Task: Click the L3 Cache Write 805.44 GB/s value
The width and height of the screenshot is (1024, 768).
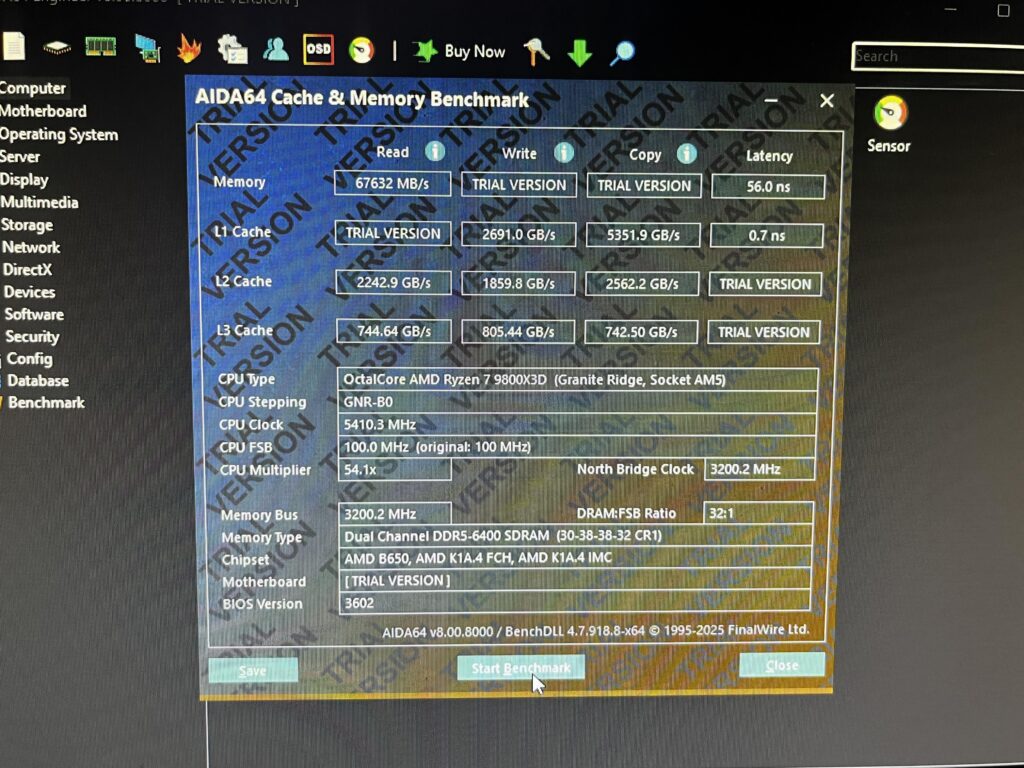Action: click(x=518, y=332)
